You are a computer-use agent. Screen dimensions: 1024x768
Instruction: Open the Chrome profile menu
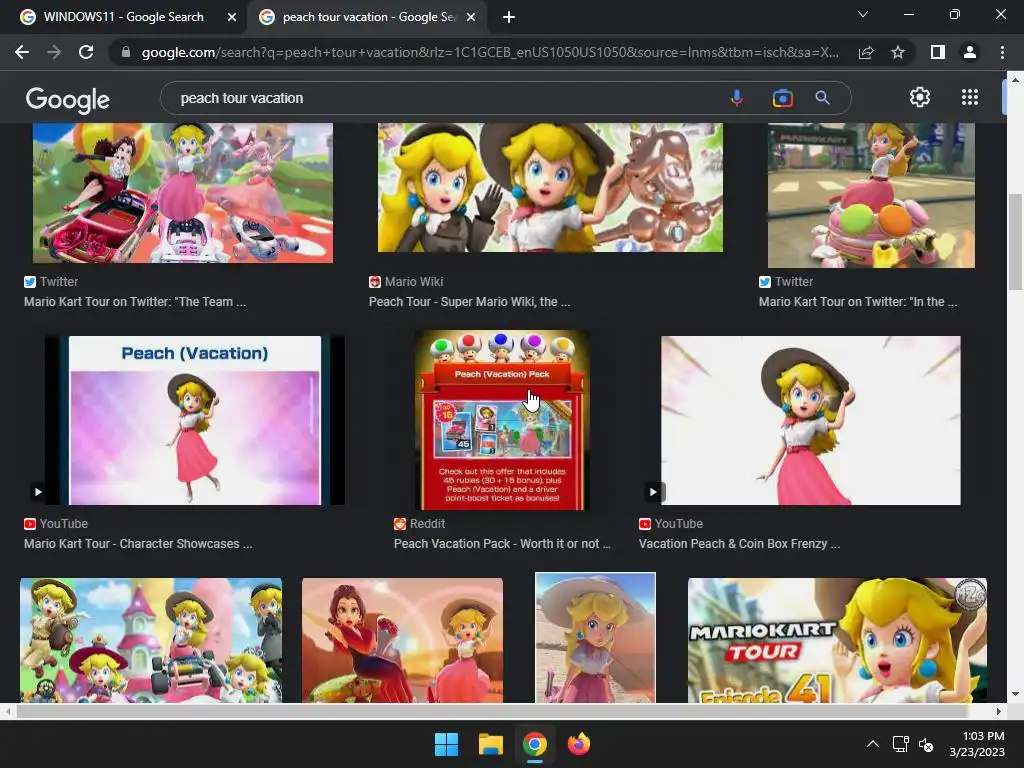click(970, 52)
